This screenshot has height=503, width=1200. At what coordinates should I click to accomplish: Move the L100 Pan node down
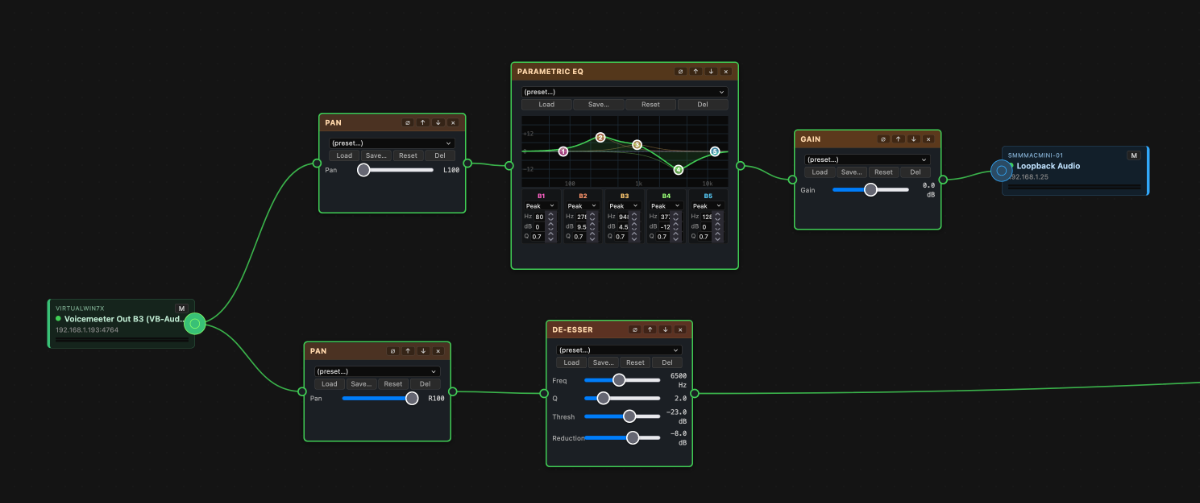(x=438, y=122)
